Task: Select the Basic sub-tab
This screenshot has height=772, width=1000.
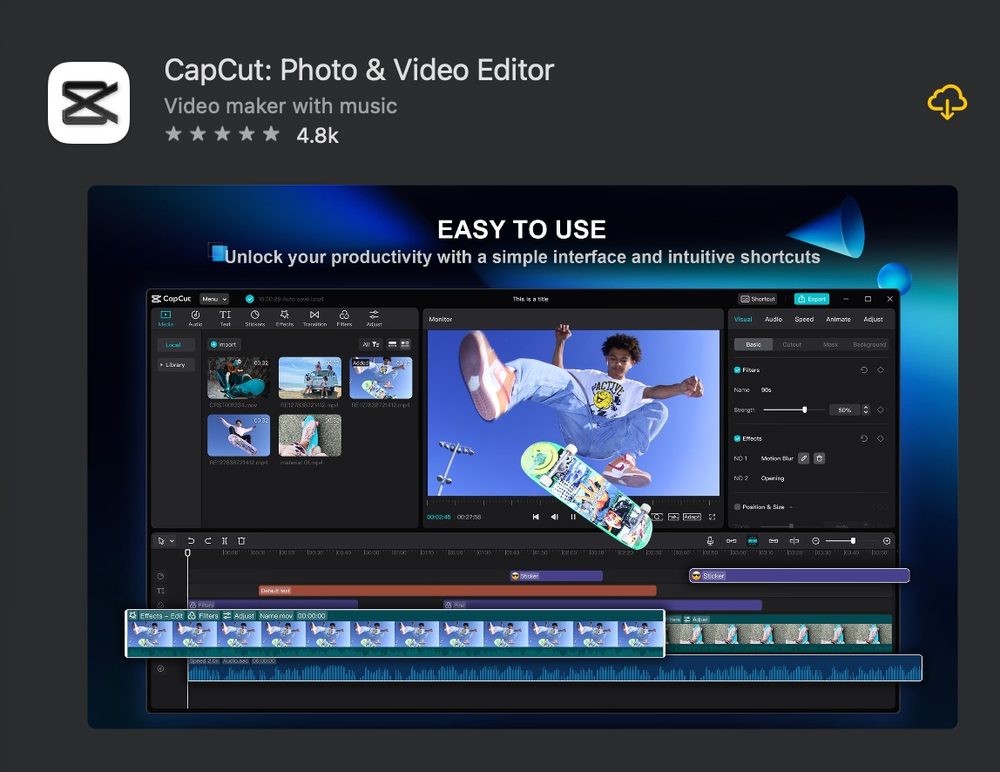Action: click(753, 345)
